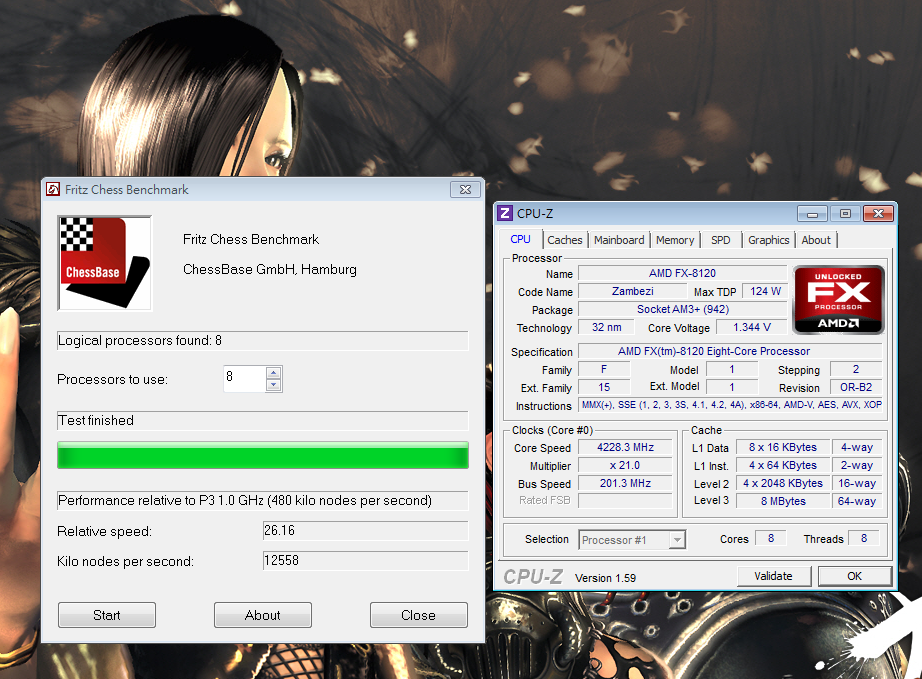The width and height of the screenshot is (922, 679).
Task: Click the Relative speed value 26.16
Action: pos(365,530)
